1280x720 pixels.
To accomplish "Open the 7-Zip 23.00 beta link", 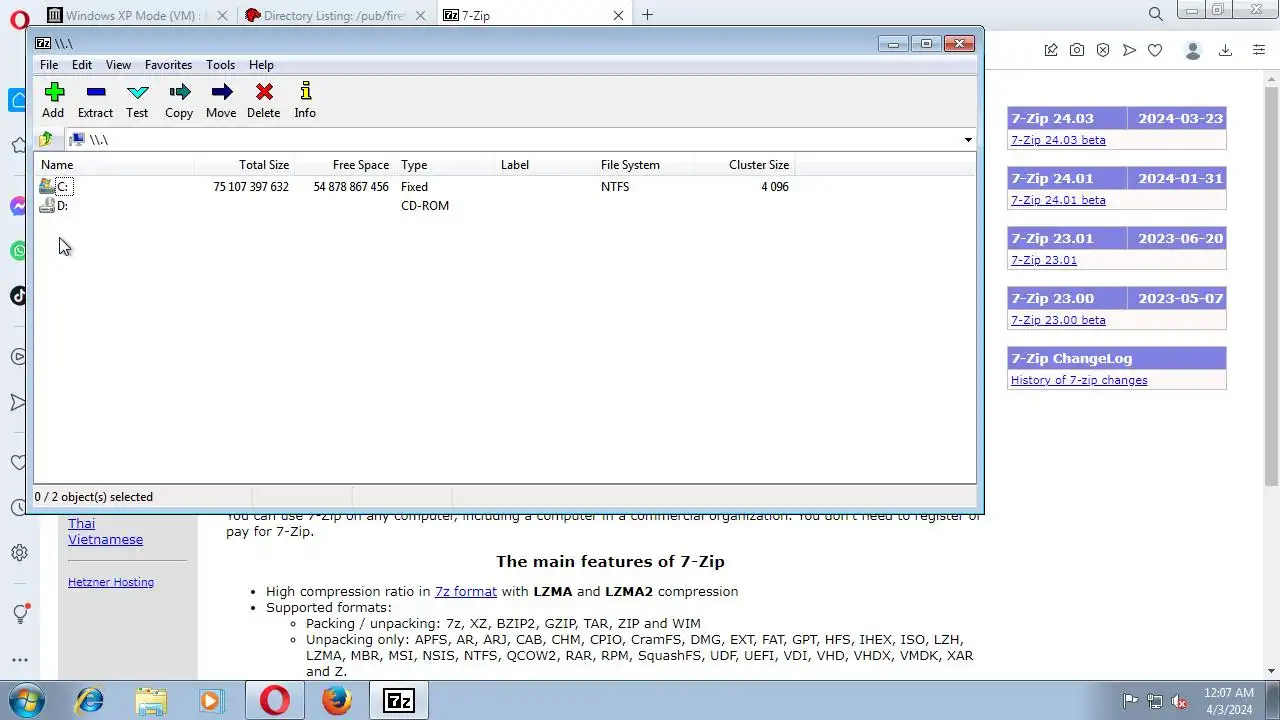I will click(x=1058, y=320).
